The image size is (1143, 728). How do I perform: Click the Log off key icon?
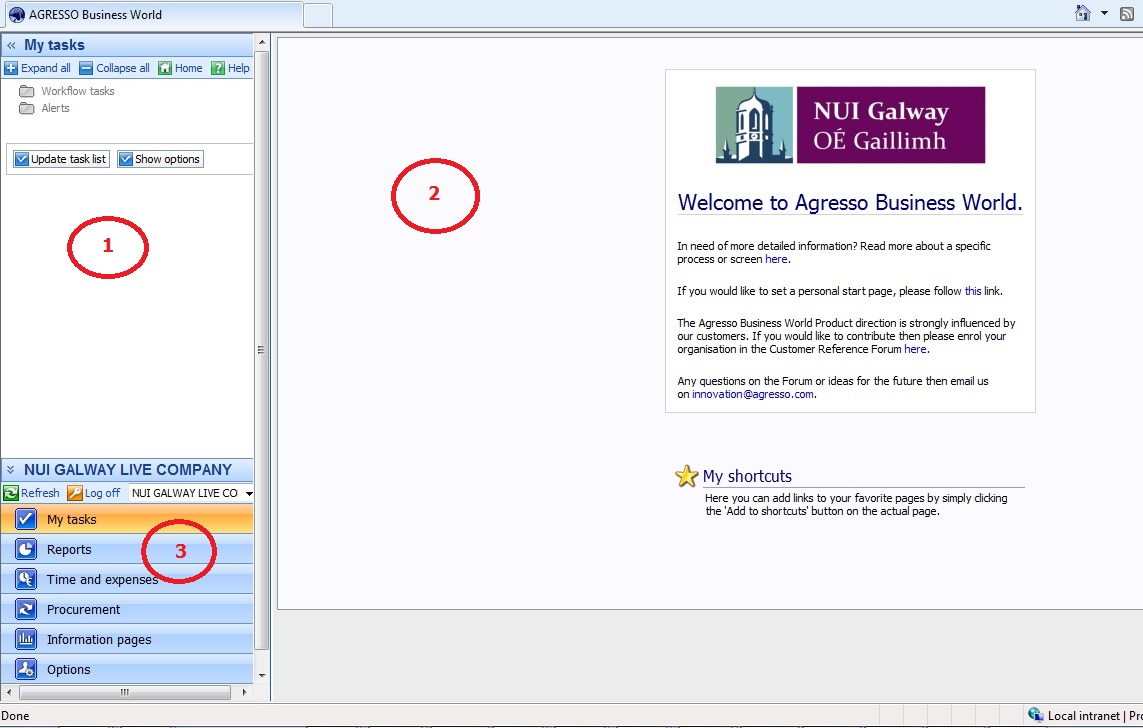point(74,493)
